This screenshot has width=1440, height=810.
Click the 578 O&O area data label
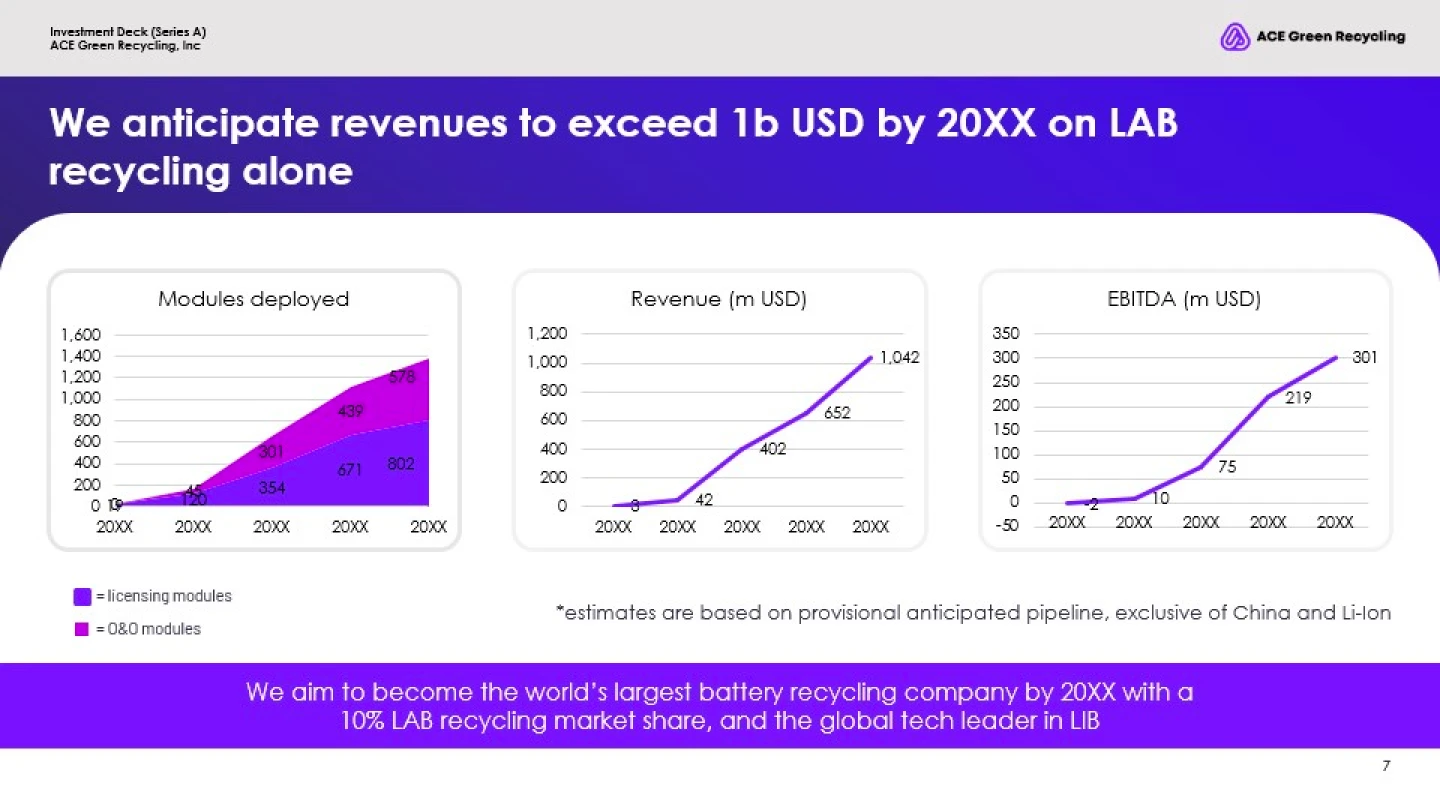click(403, 377)
